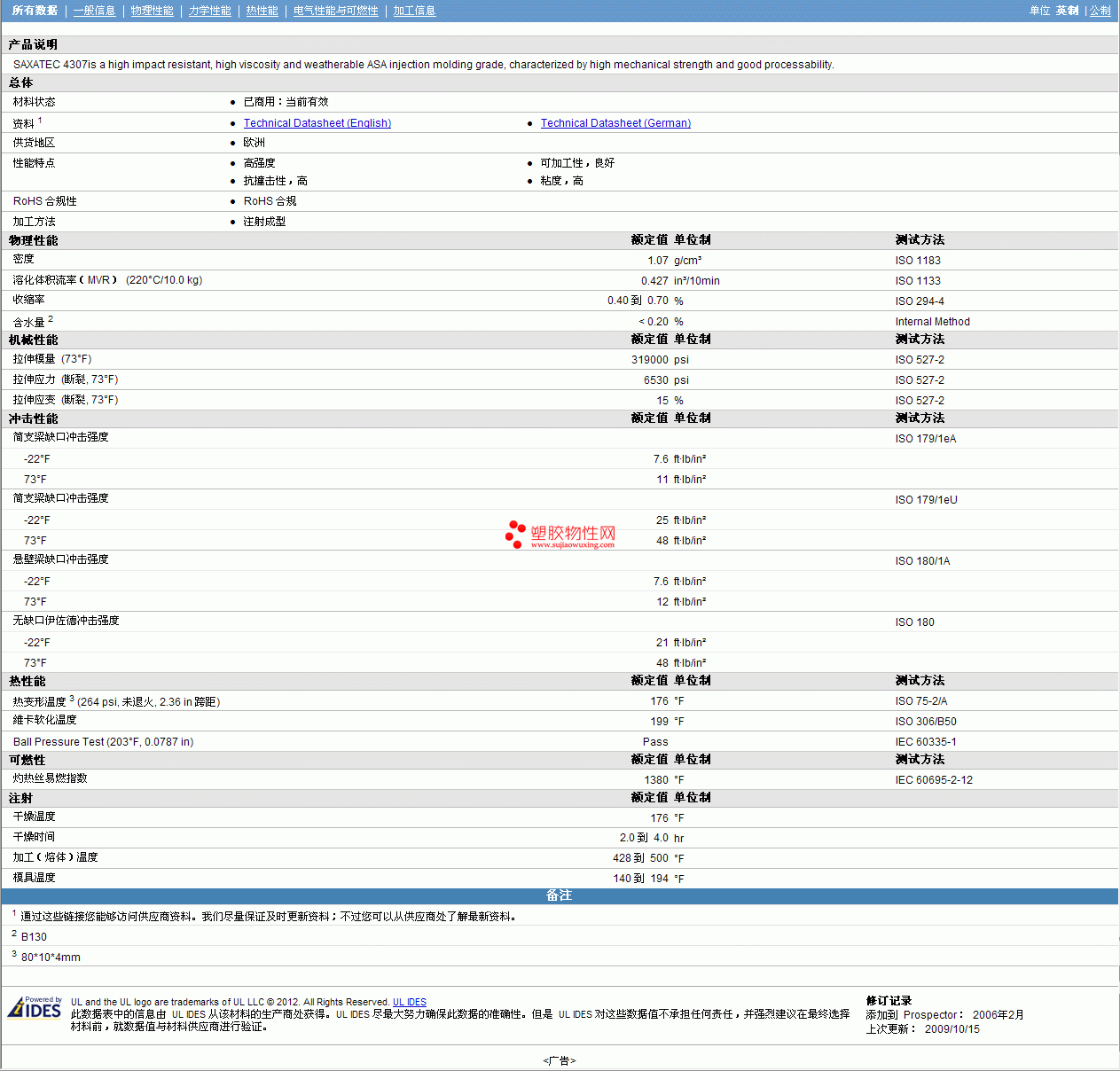The height and width of the screenshot is (1071, 1120).
Task: Click the IDES logo in the footer
Action: (x=35, y=1008)
